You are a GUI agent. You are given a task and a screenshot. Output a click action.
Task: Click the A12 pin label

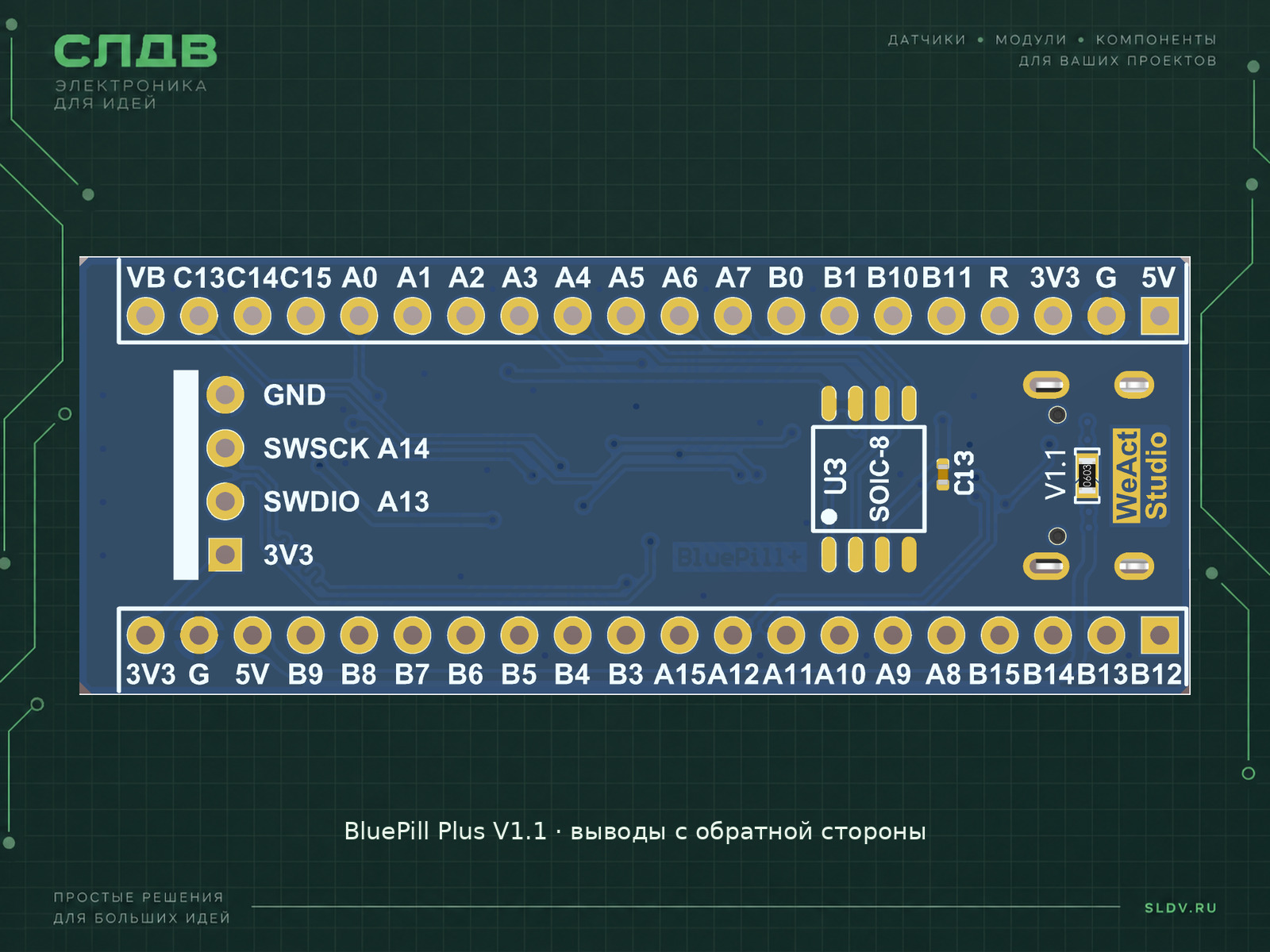(x=733, y=674)
